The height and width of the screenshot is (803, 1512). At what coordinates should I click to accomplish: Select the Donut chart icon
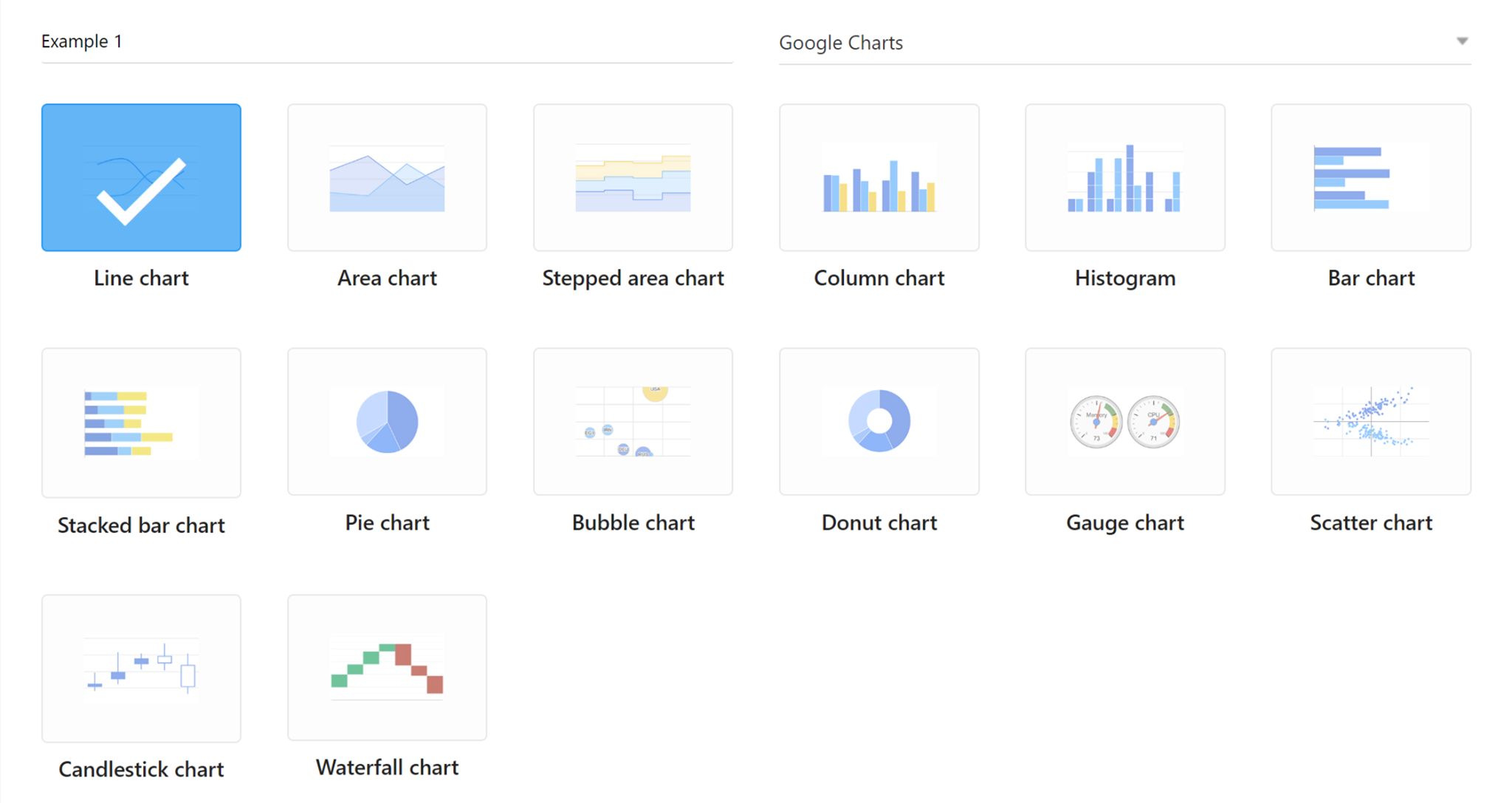879,422
